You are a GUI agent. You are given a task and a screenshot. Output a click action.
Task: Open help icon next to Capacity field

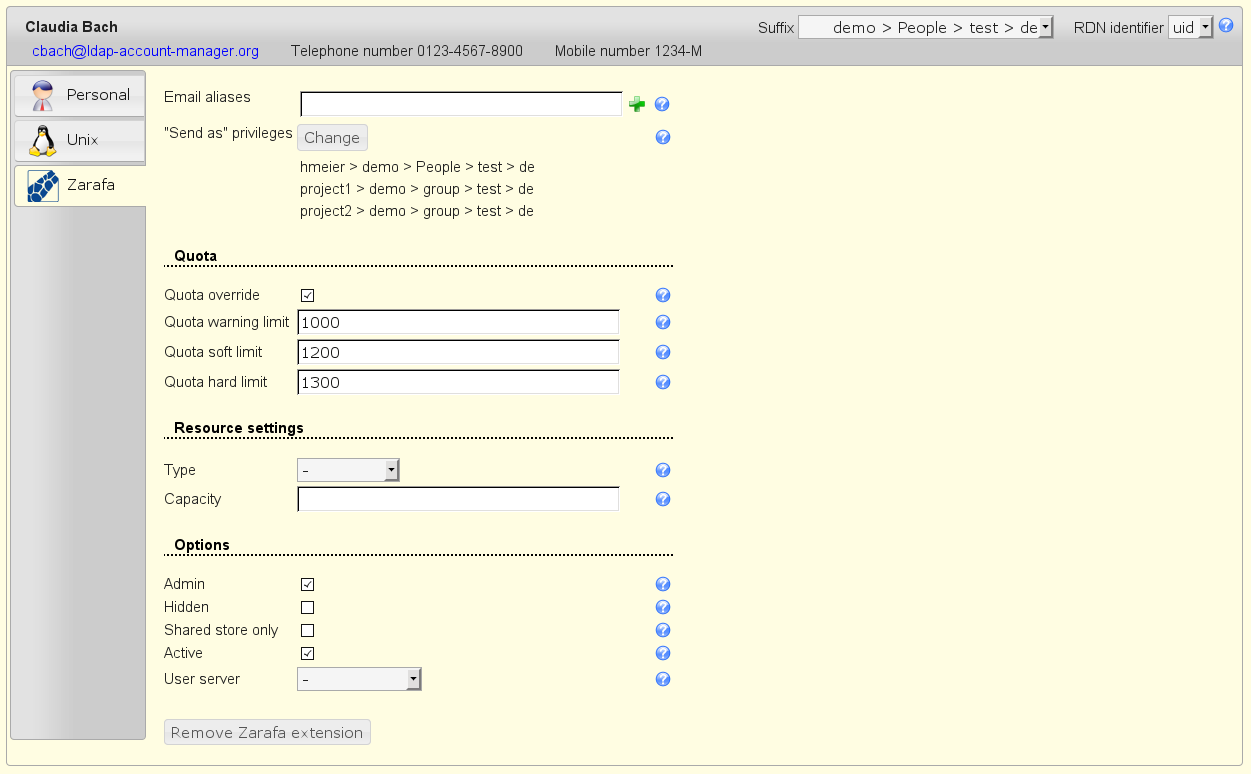(662, 499)
